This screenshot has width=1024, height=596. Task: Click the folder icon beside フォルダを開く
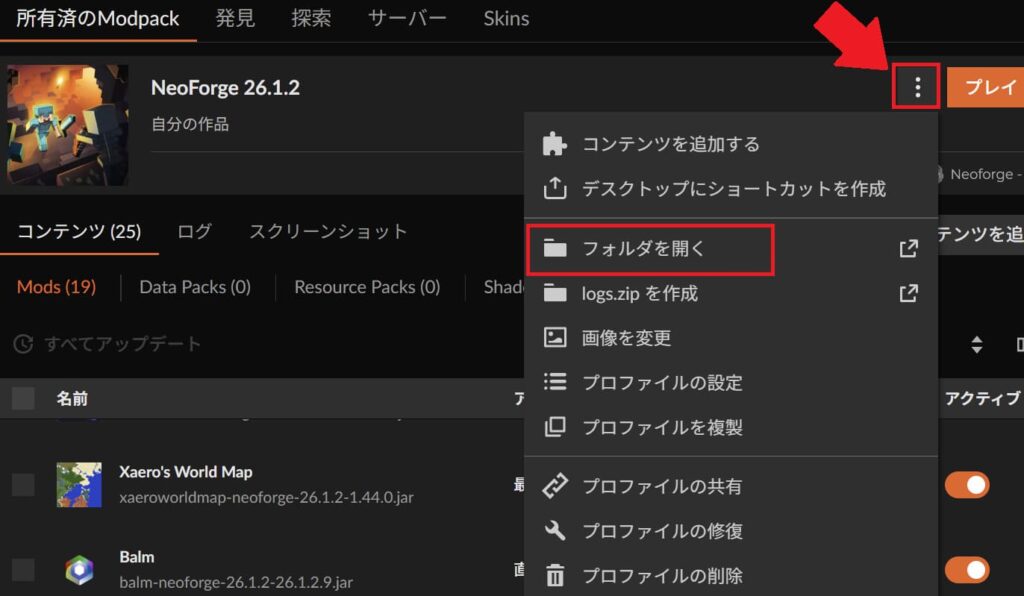554,248
